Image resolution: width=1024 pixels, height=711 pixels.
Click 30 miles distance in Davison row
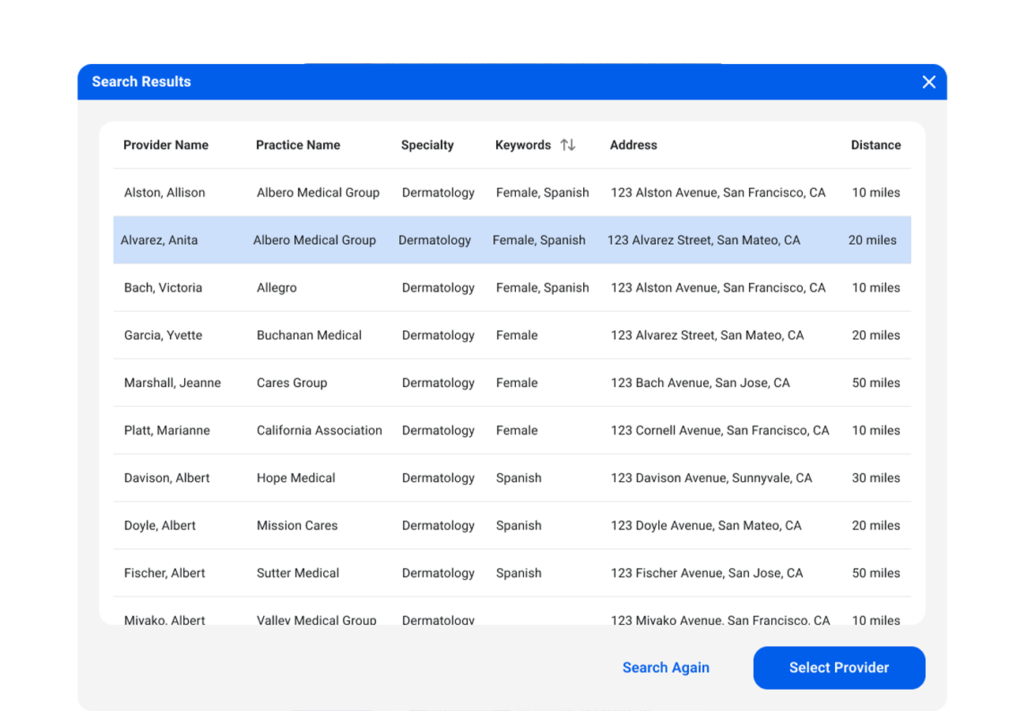coord(876,478)
